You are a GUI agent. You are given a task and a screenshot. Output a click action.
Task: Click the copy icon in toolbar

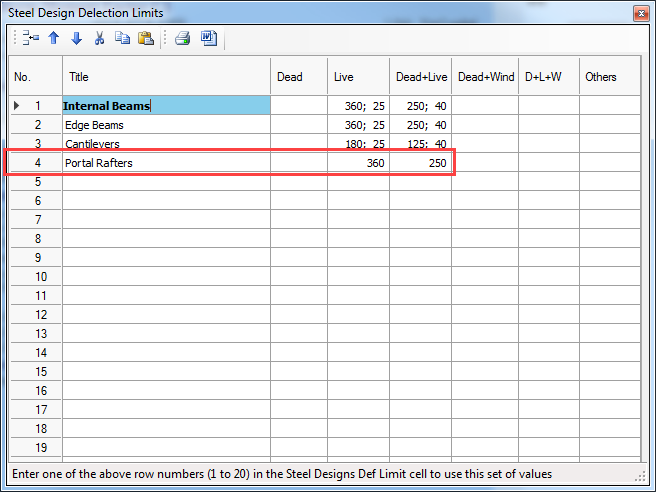tap(122, 39)
